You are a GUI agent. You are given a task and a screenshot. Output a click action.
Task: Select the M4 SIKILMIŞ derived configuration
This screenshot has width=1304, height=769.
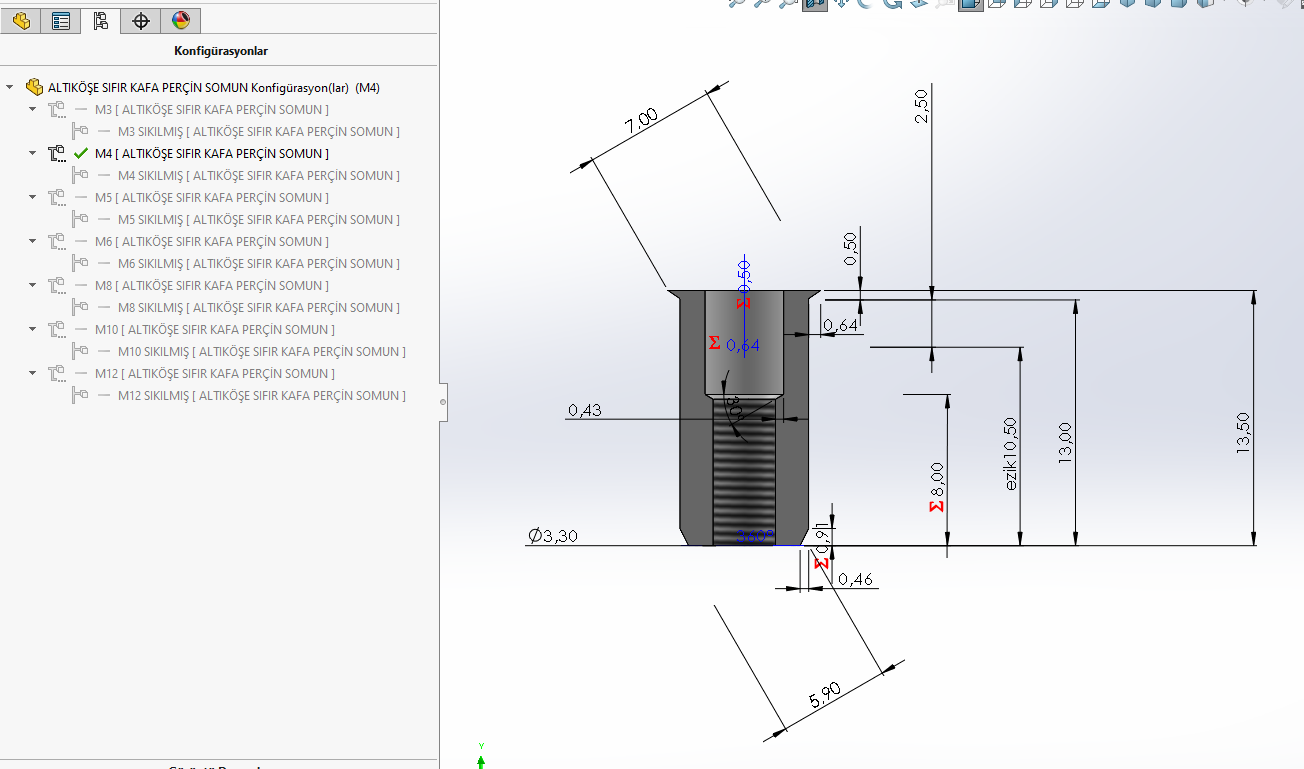pos(258,175)
